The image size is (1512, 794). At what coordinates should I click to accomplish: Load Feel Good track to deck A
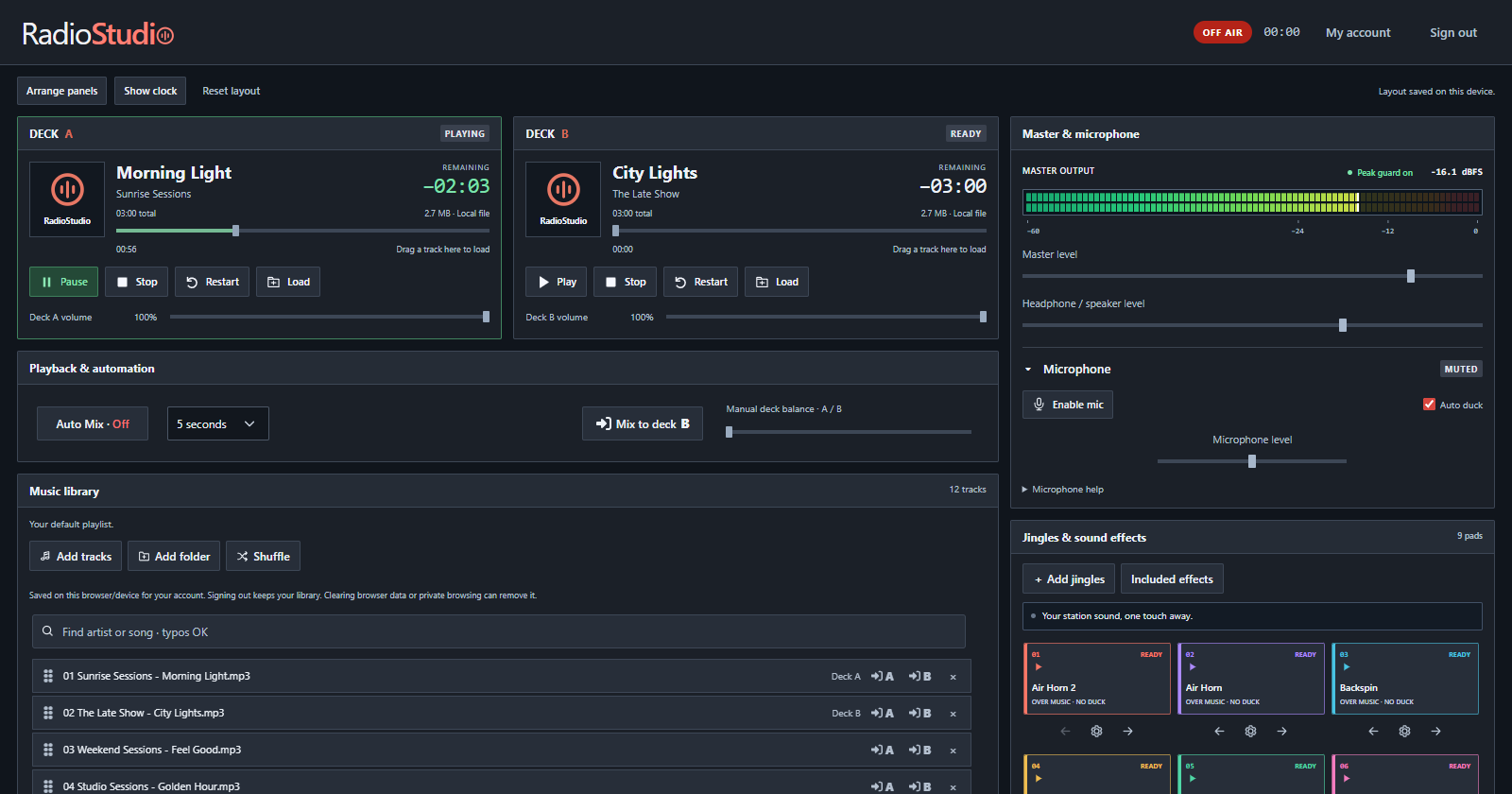click(x=883, y=751)
